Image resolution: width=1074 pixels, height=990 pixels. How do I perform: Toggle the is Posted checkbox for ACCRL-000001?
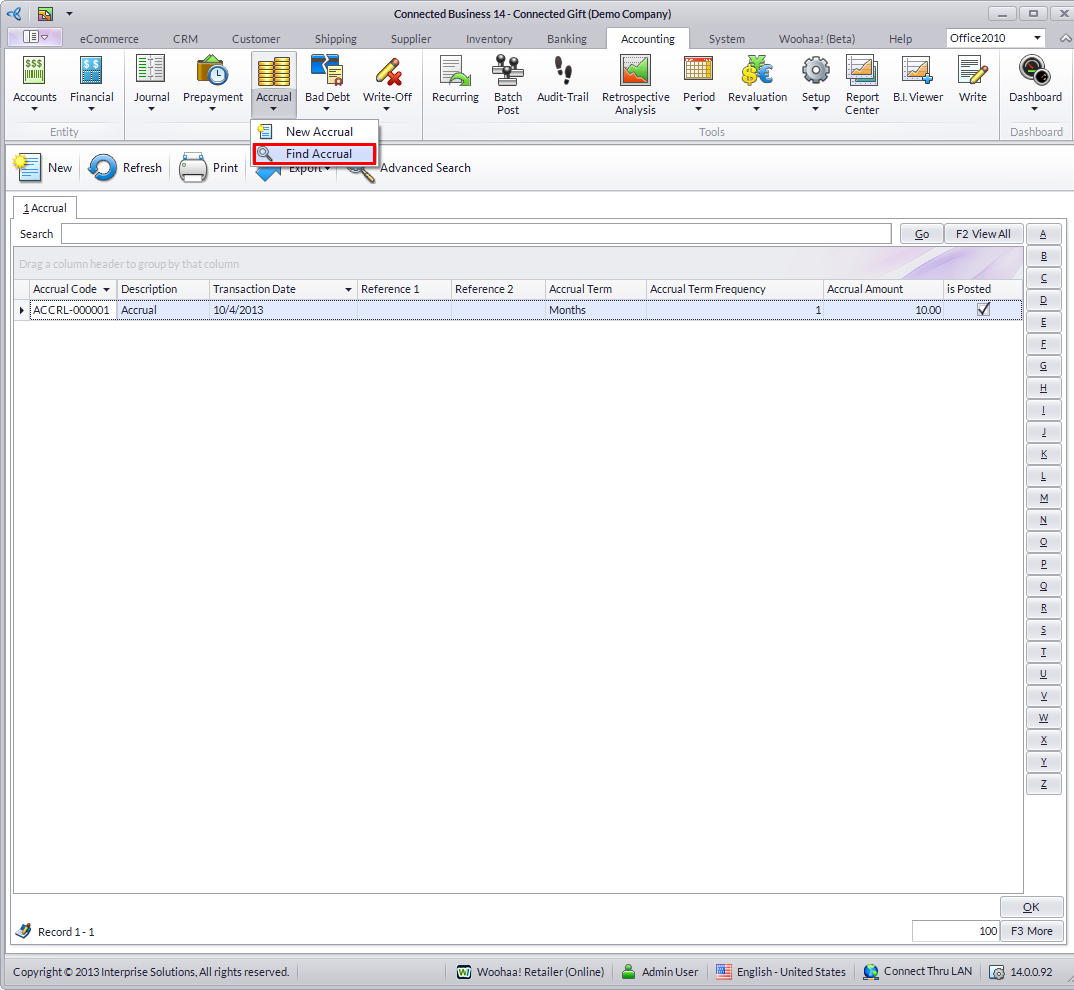(x=983, y=310)
